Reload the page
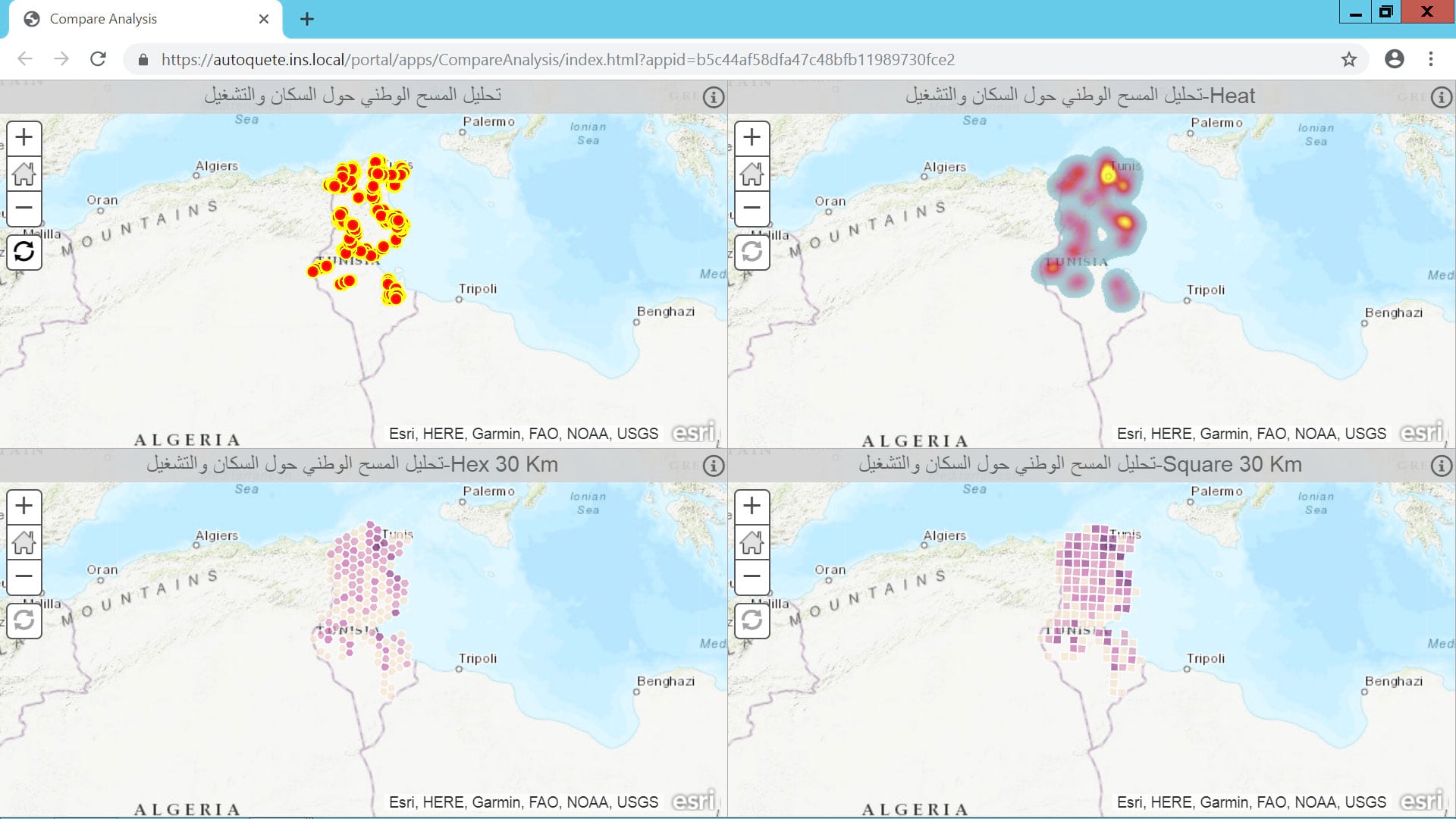 tap(98, 59)
